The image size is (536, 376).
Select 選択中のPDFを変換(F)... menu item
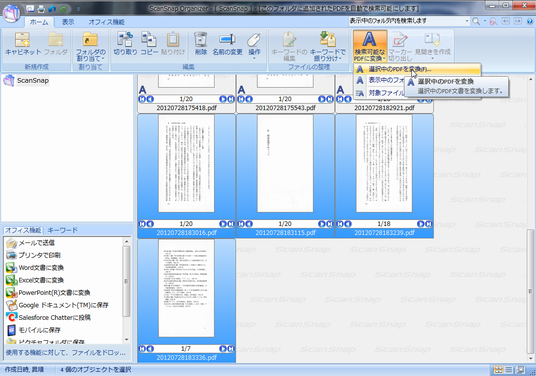click(417, 69)
